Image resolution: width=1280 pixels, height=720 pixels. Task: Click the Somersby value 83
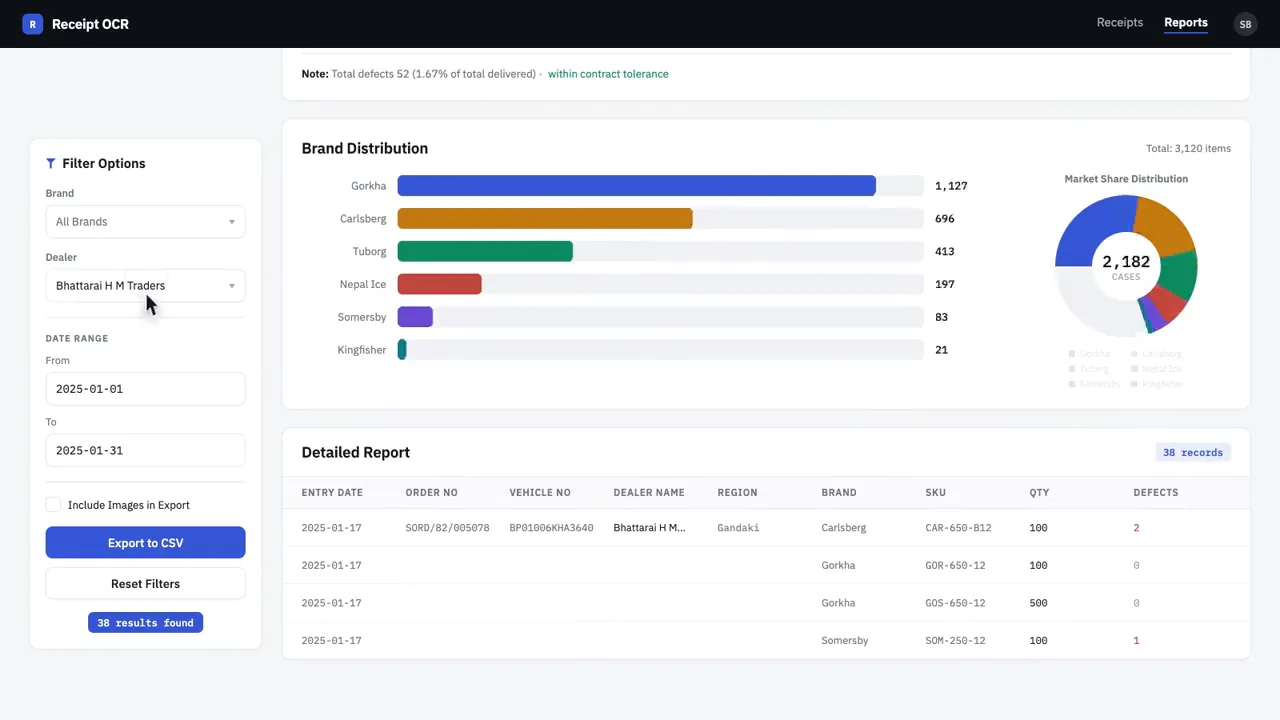[941, 317]
